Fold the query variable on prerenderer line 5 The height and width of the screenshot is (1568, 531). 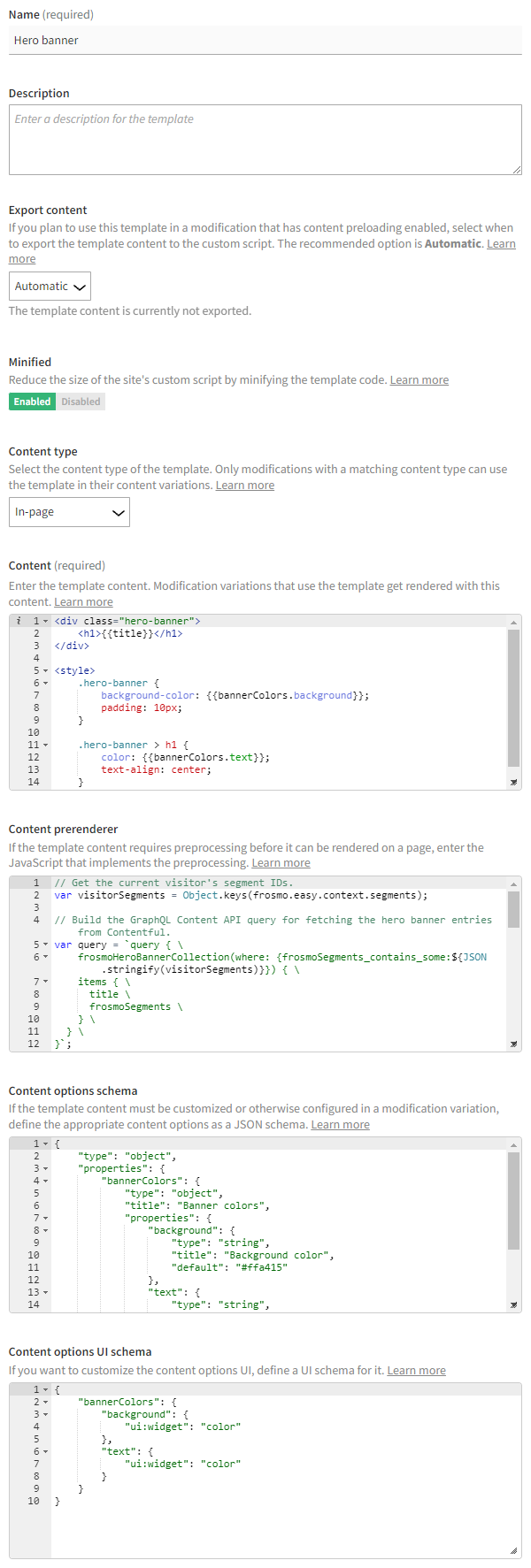[46, 945]
